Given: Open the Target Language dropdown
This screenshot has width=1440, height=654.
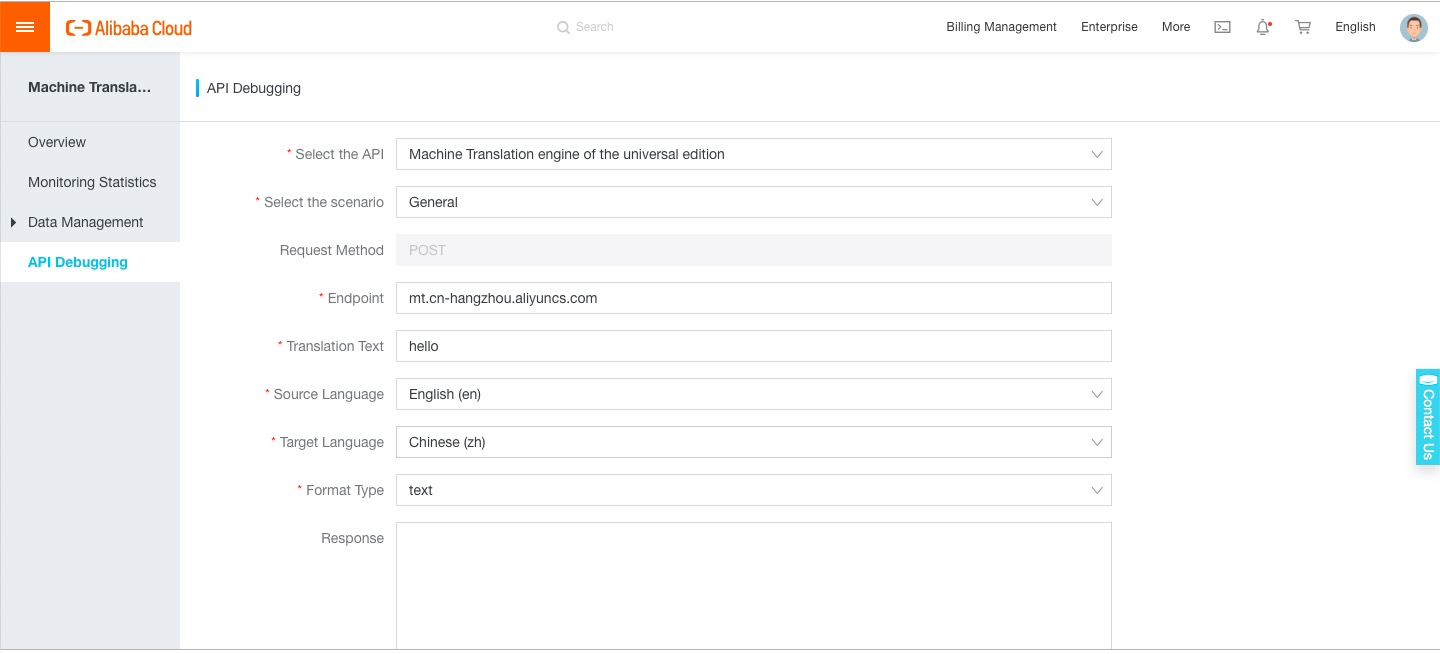Looking at the screenshot, I should (754, 442).
